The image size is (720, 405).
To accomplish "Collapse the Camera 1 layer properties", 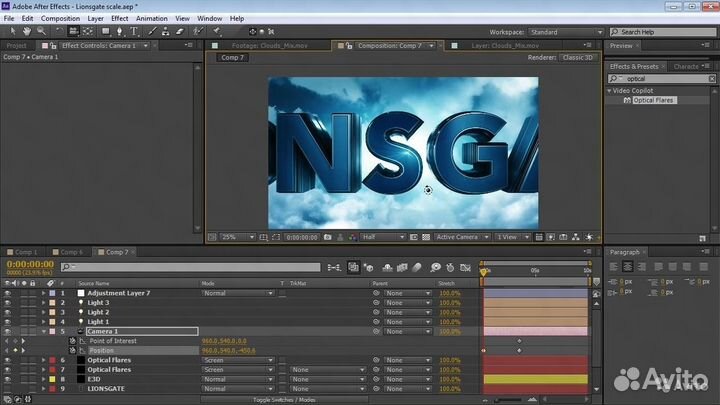I will coord(44,332).
